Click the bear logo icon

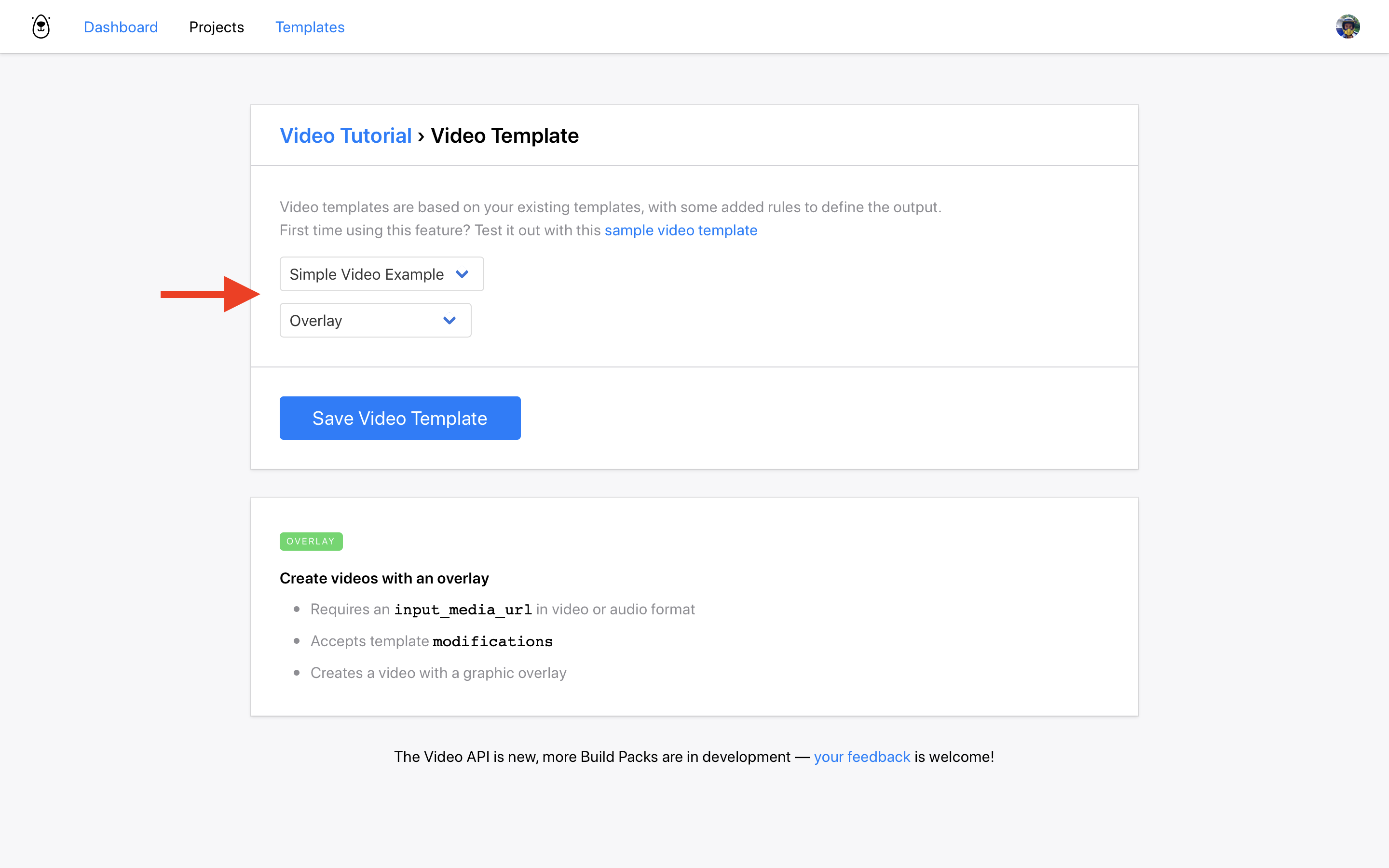point(41,27)
